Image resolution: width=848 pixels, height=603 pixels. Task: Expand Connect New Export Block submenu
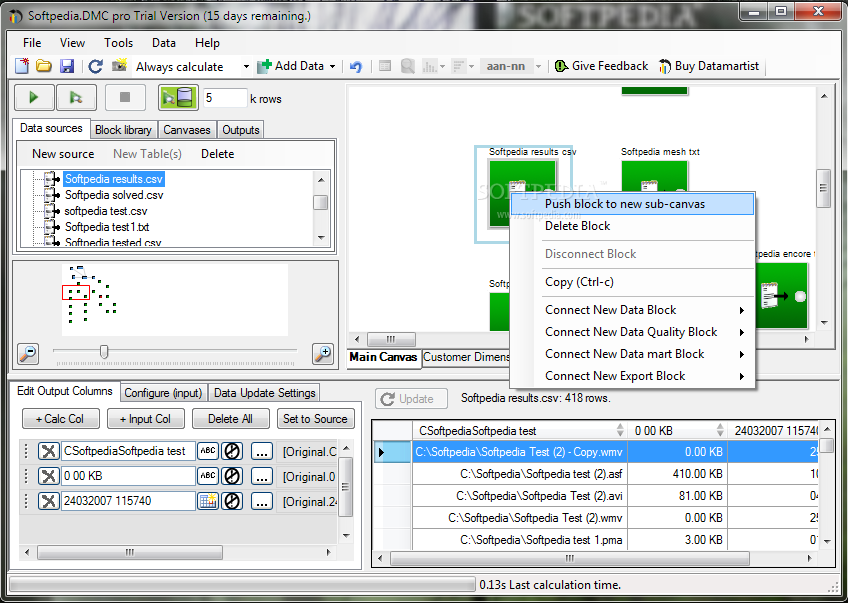[x=742, y=376]
